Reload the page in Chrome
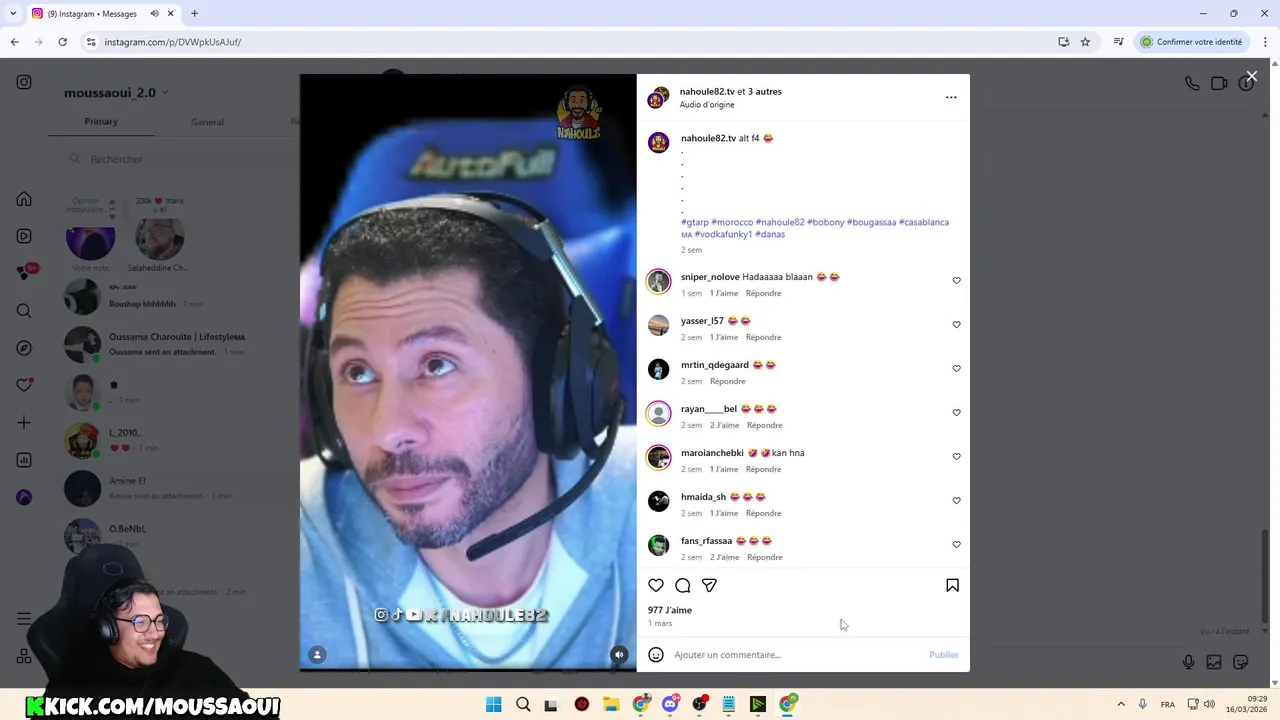The image size is (1280, 720). [62, 42]
